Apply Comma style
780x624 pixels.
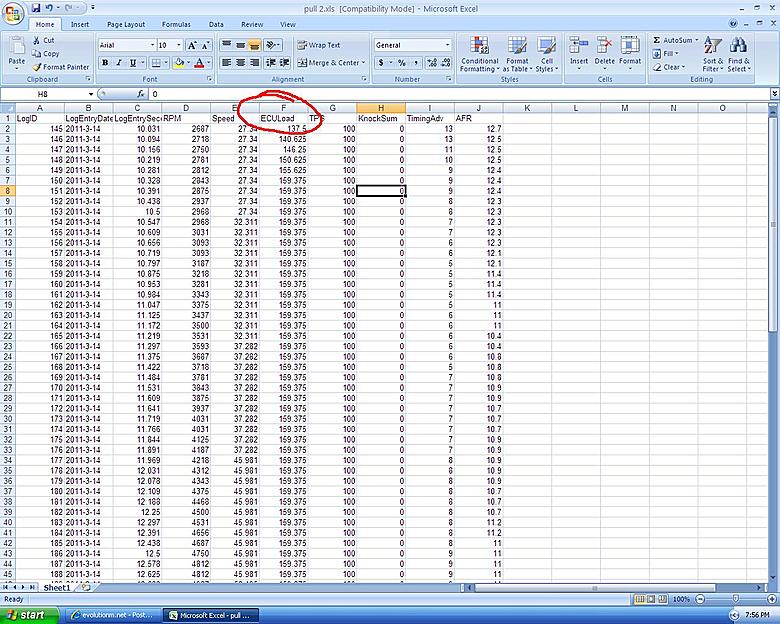pos(416,63)
